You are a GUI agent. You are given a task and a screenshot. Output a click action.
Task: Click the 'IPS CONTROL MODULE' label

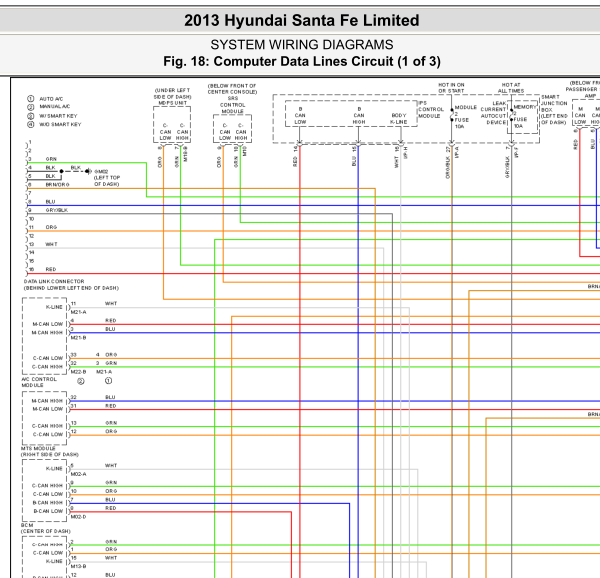[x=431, y=109]
